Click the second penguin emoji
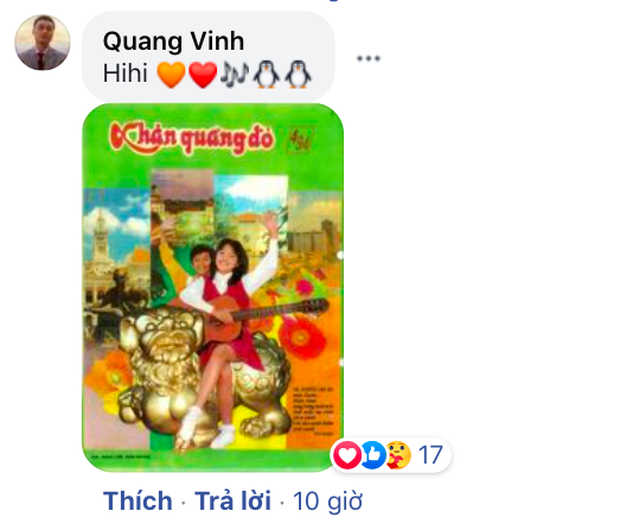 [299, 74]
